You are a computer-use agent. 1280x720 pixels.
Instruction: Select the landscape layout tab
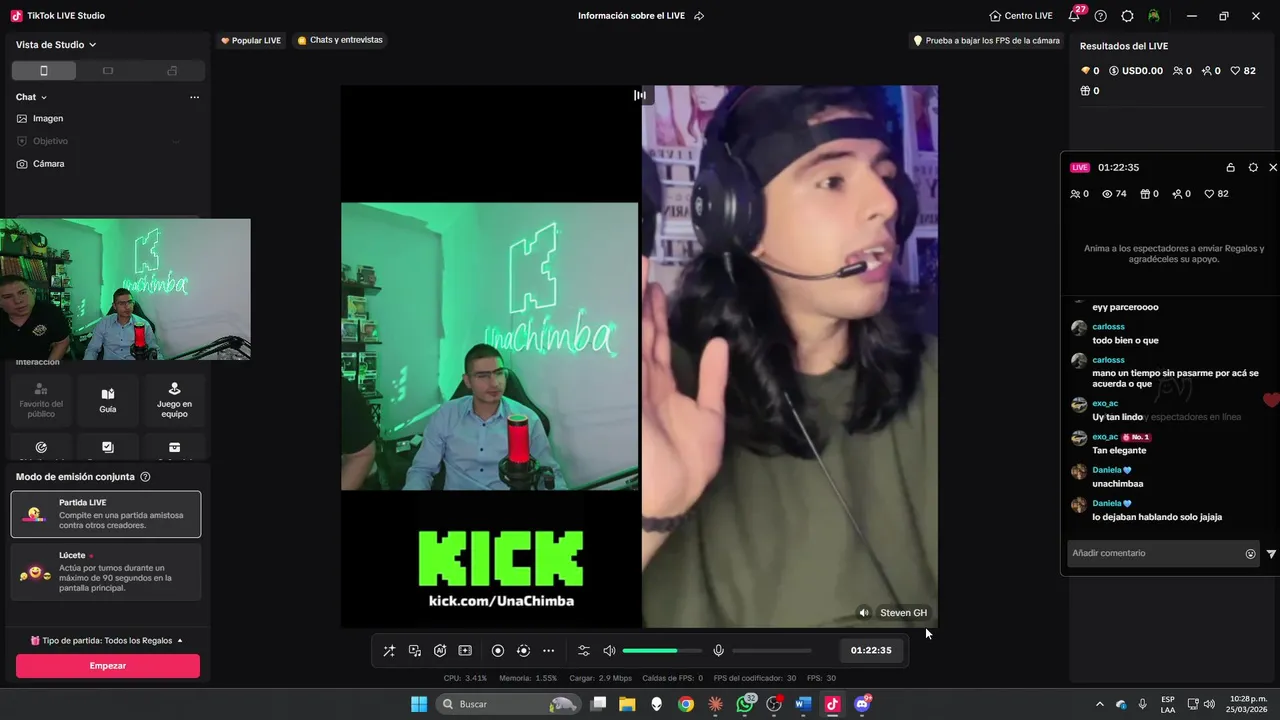[x=108, y=71]
